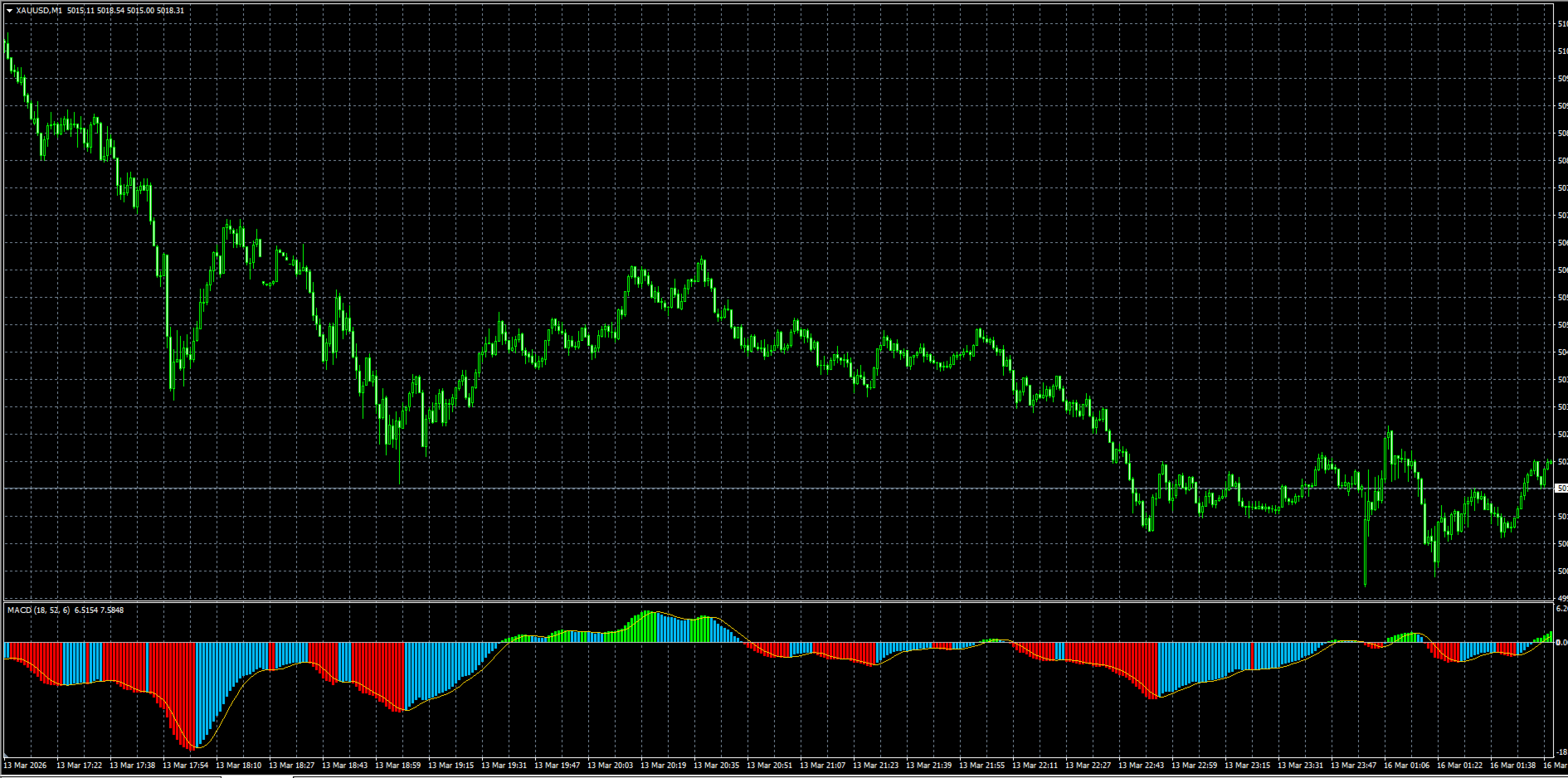The image size is (1568, 778).
Task: Click the 13 Mar 23:31 time label
Action: coord(1300,766)
